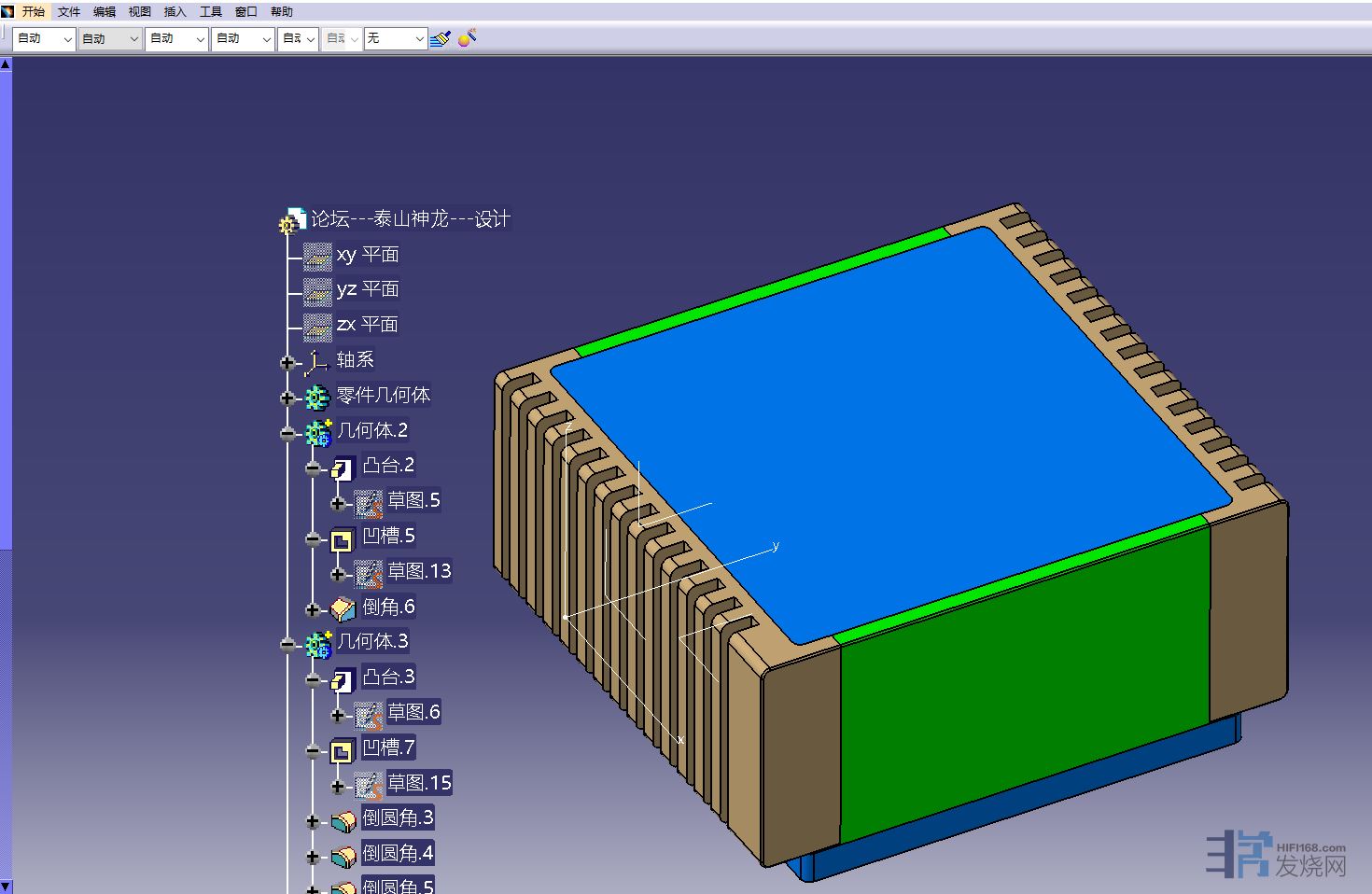Select the root node 论坛---泰山神龙---设计
The image size is (1372, 894).
coord(411,219)
